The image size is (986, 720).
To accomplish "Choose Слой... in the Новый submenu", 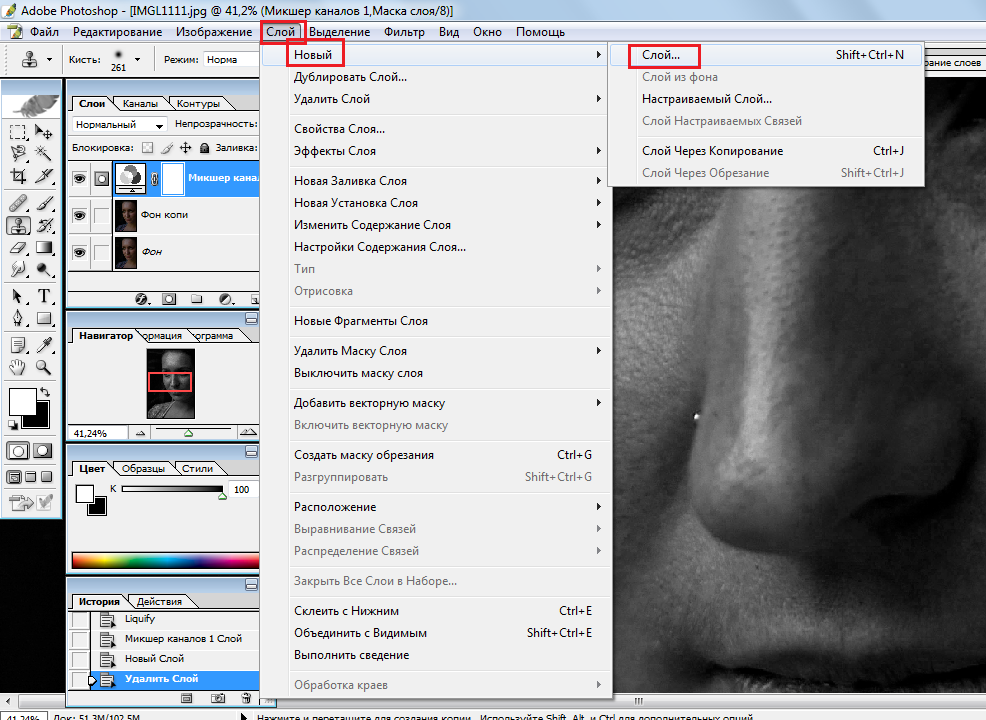I will pyautogui.click(x=765, y=55).
